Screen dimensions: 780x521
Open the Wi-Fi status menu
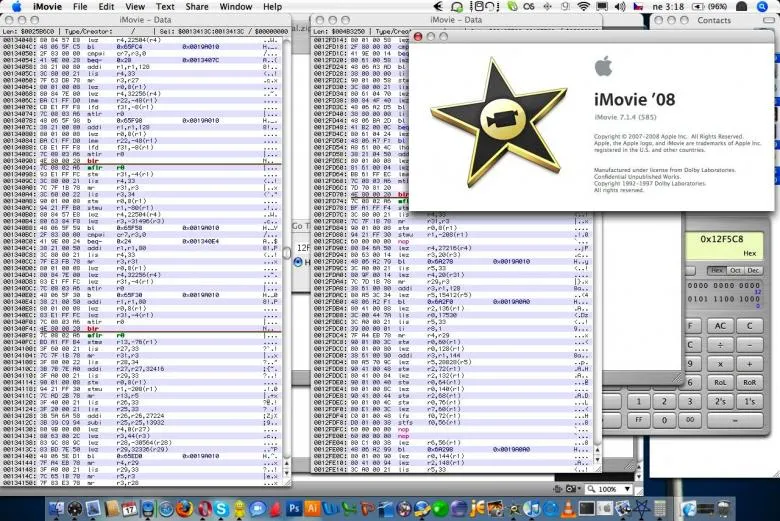click(584, 6)
